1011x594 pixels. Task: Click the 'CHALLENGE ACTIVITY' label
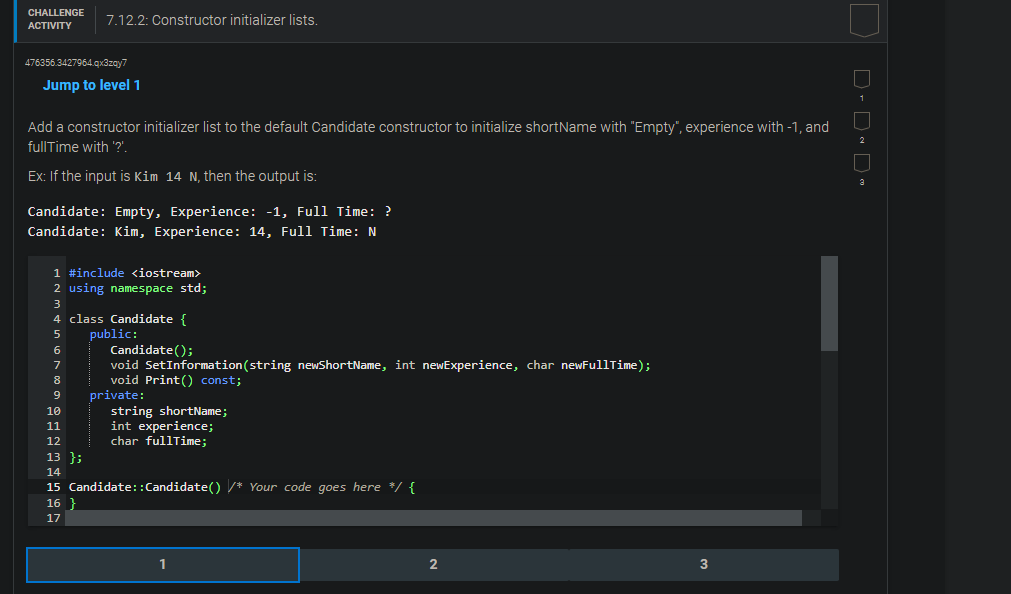click(x=55, y=19)
